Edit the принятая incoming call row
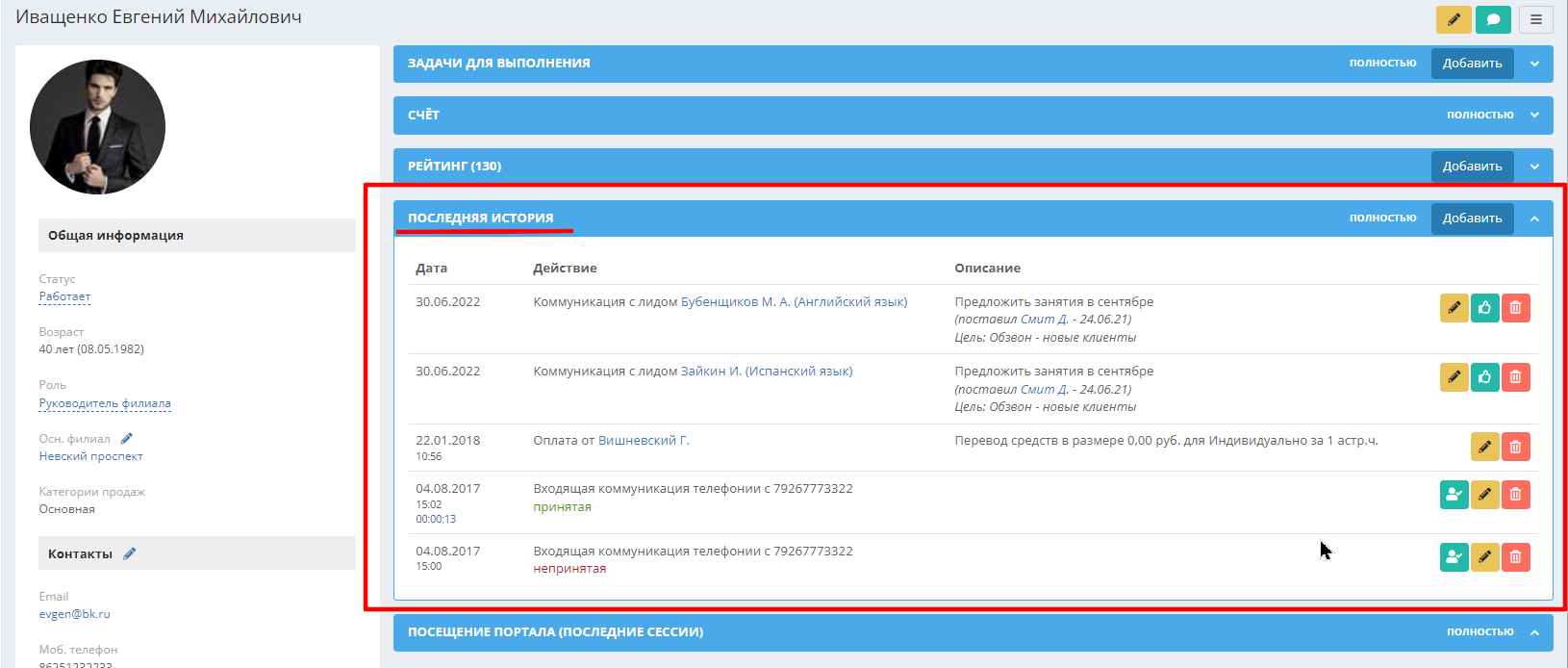Image resolution: width=1568 pixels, height=668 pixels. point(1485,495)
